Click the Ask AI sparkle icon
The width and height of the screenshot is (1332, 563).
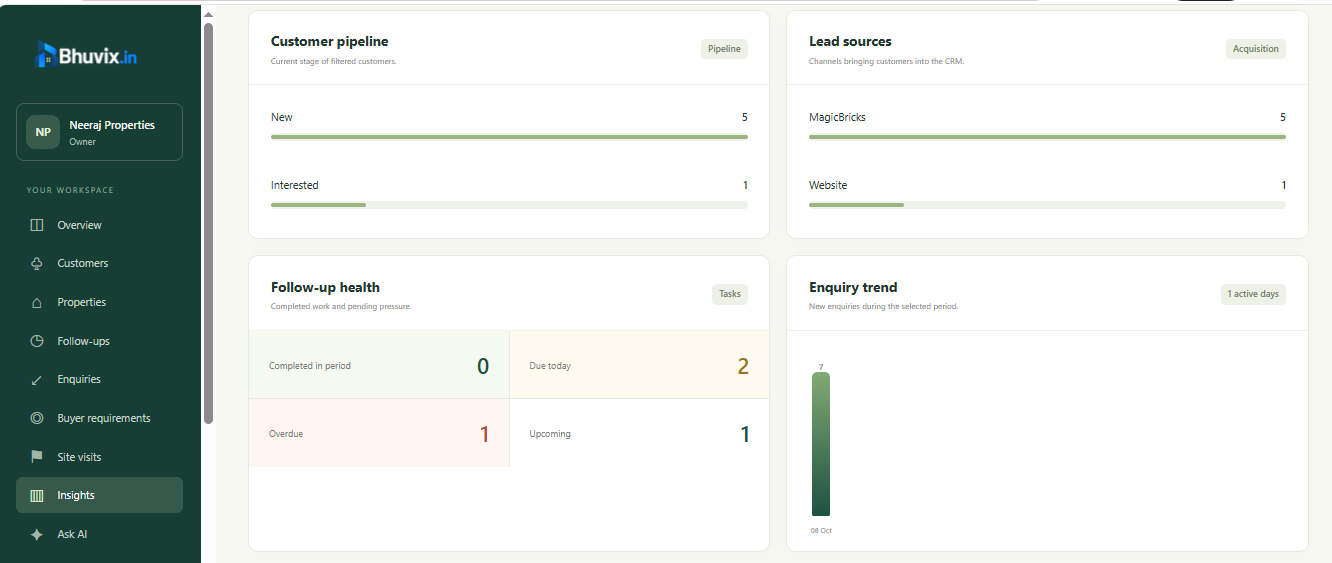37,534
